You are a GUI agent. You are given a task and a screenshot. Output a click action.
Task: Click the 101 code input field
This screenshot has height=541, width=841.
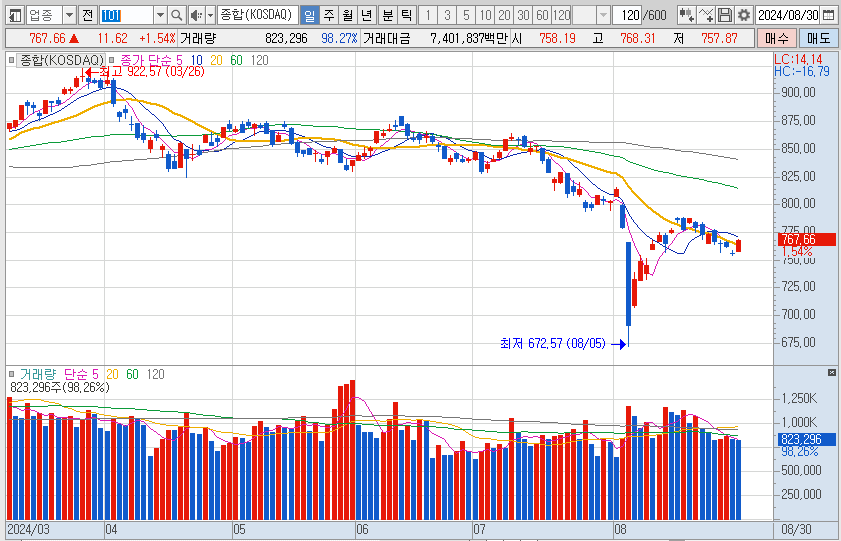point(127,15)
